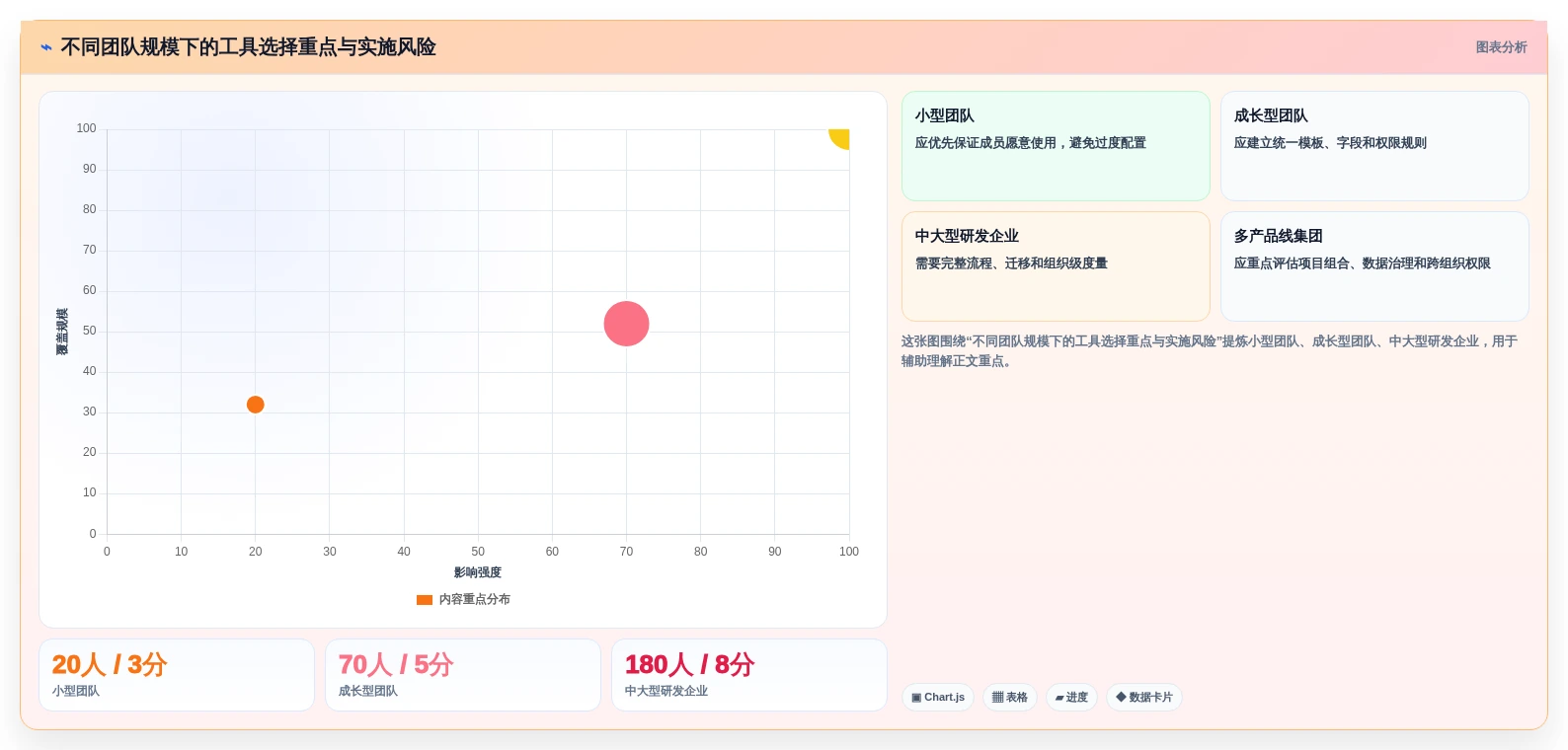Click the 图表分析 label in header
The height and width of the screenshot is (750, 1568).
pyautogui.click(x=1501, y=47)
